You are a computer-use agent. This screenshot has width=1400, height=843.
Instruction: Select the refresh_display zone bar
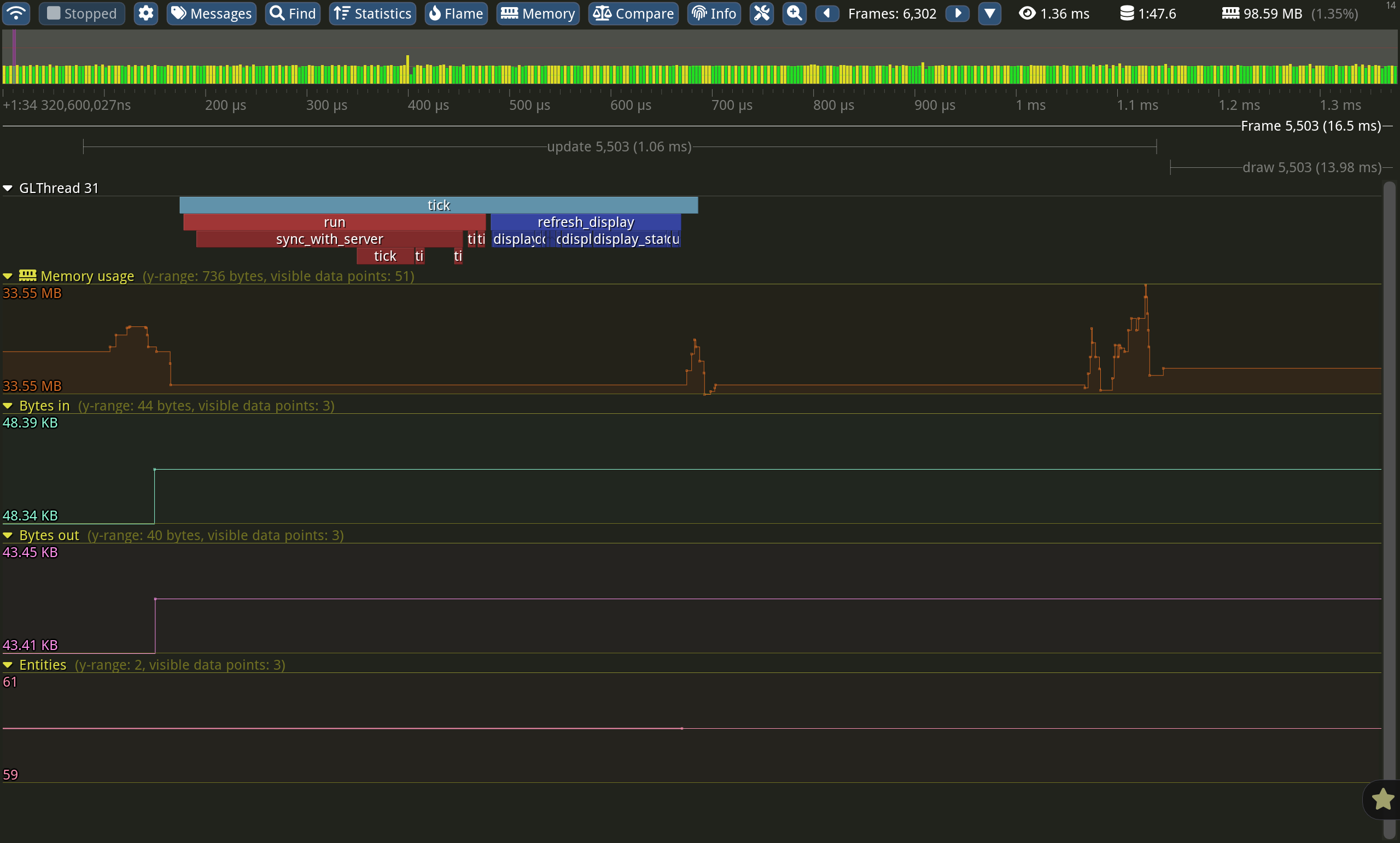point(585,222)
